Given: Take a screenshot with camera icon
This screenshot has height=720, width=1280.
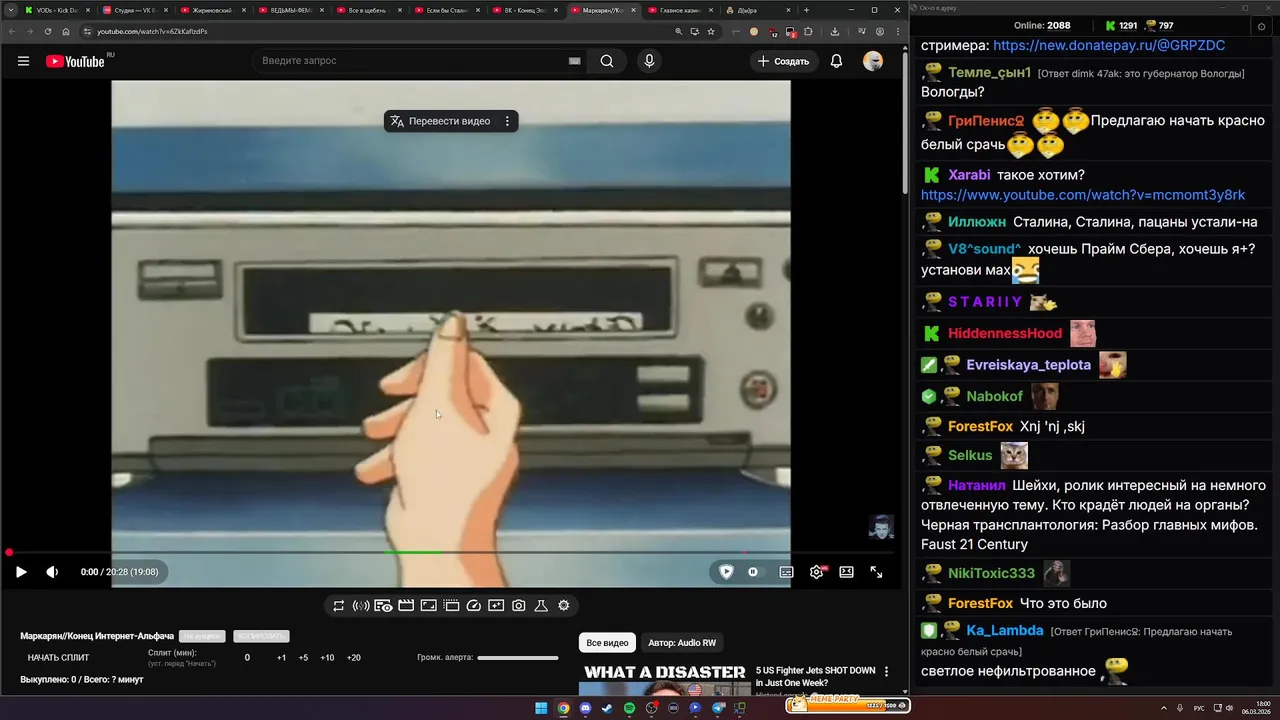Looking at the screenshot, I should (x=519, y=606).
